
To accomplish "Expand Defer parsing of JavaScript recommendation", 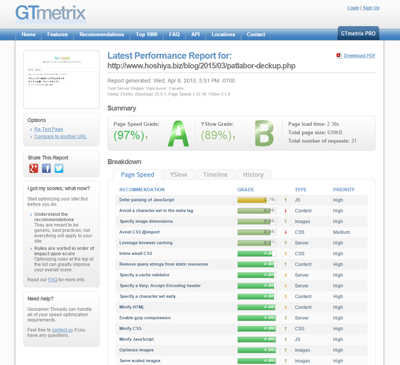I will coord(147,200).
